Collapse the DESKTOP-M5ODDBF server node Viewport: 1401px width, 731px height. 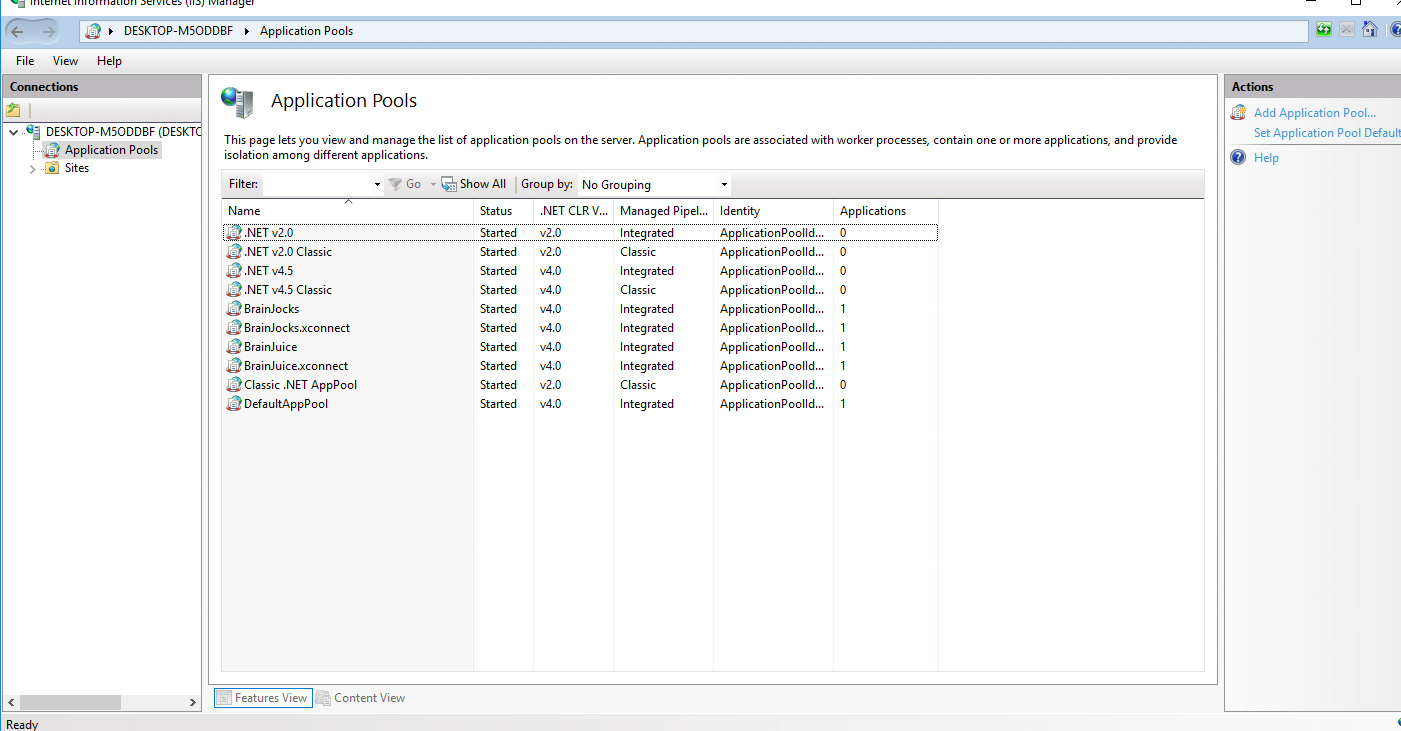(x=13, y=131)
